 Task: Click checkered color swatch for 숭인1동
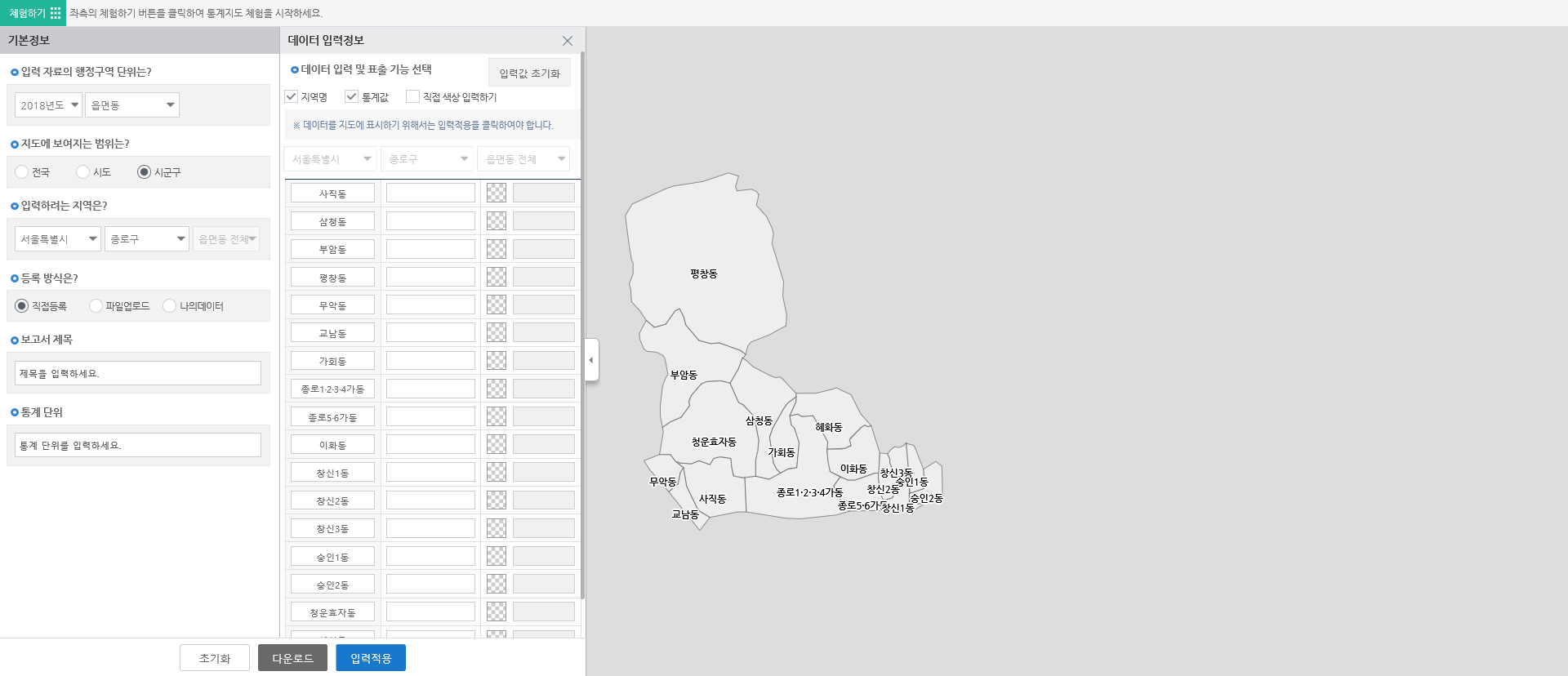coord(497,557)
